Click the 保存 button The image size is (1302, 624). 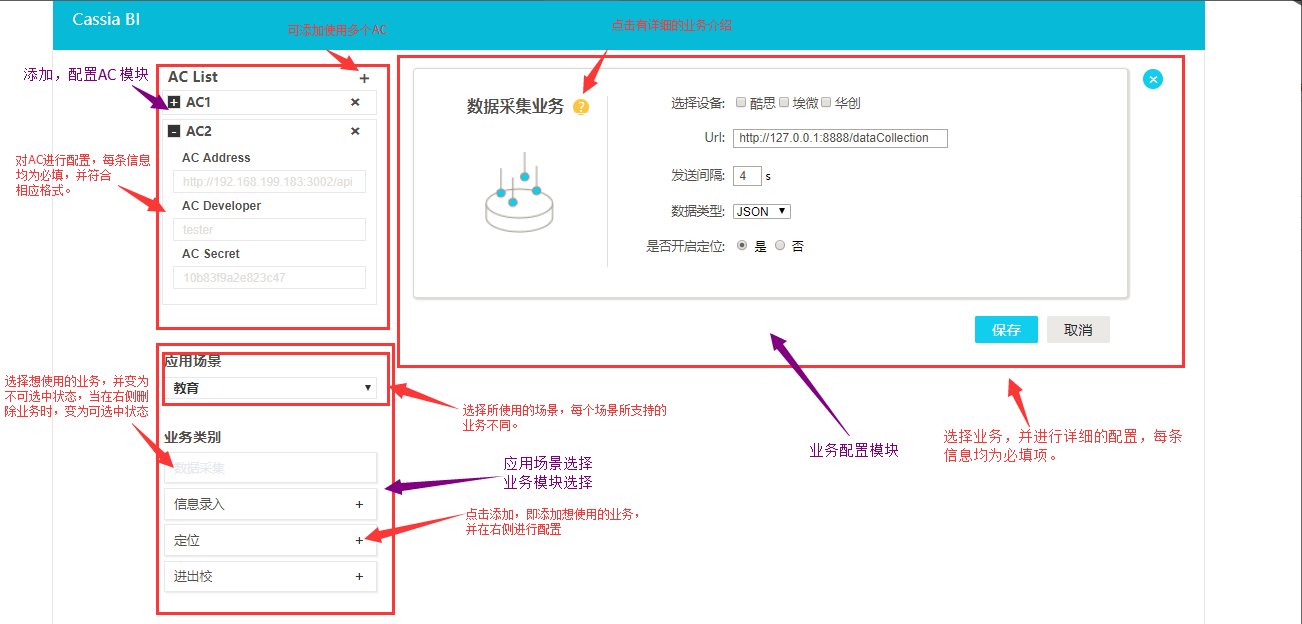[x=1006, y=330]
